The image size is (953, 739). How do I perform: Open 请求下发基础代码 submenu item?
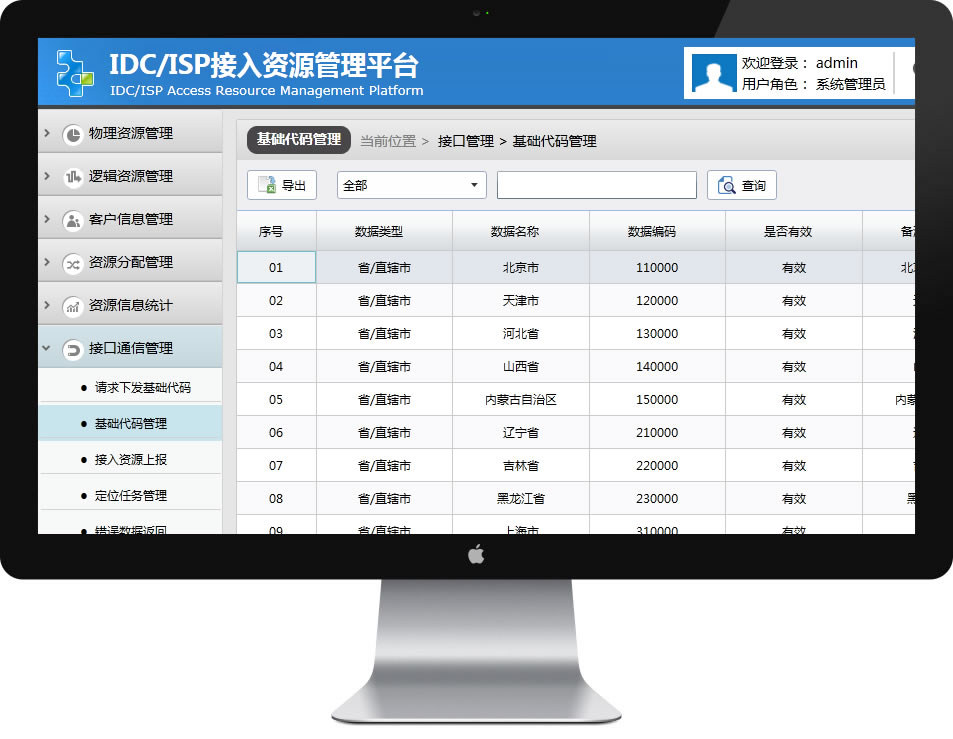[x=142, y=387]
